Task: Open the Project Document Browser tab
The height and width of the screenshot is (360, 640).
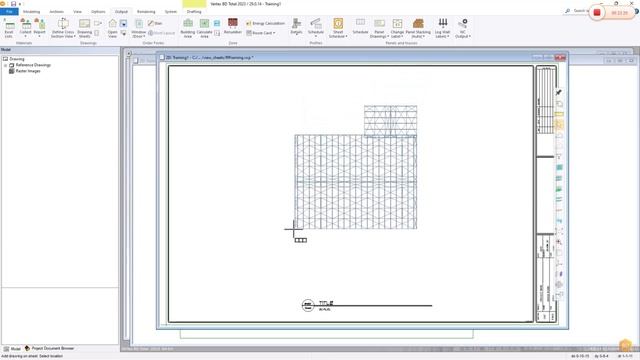Action: [49, 349]
